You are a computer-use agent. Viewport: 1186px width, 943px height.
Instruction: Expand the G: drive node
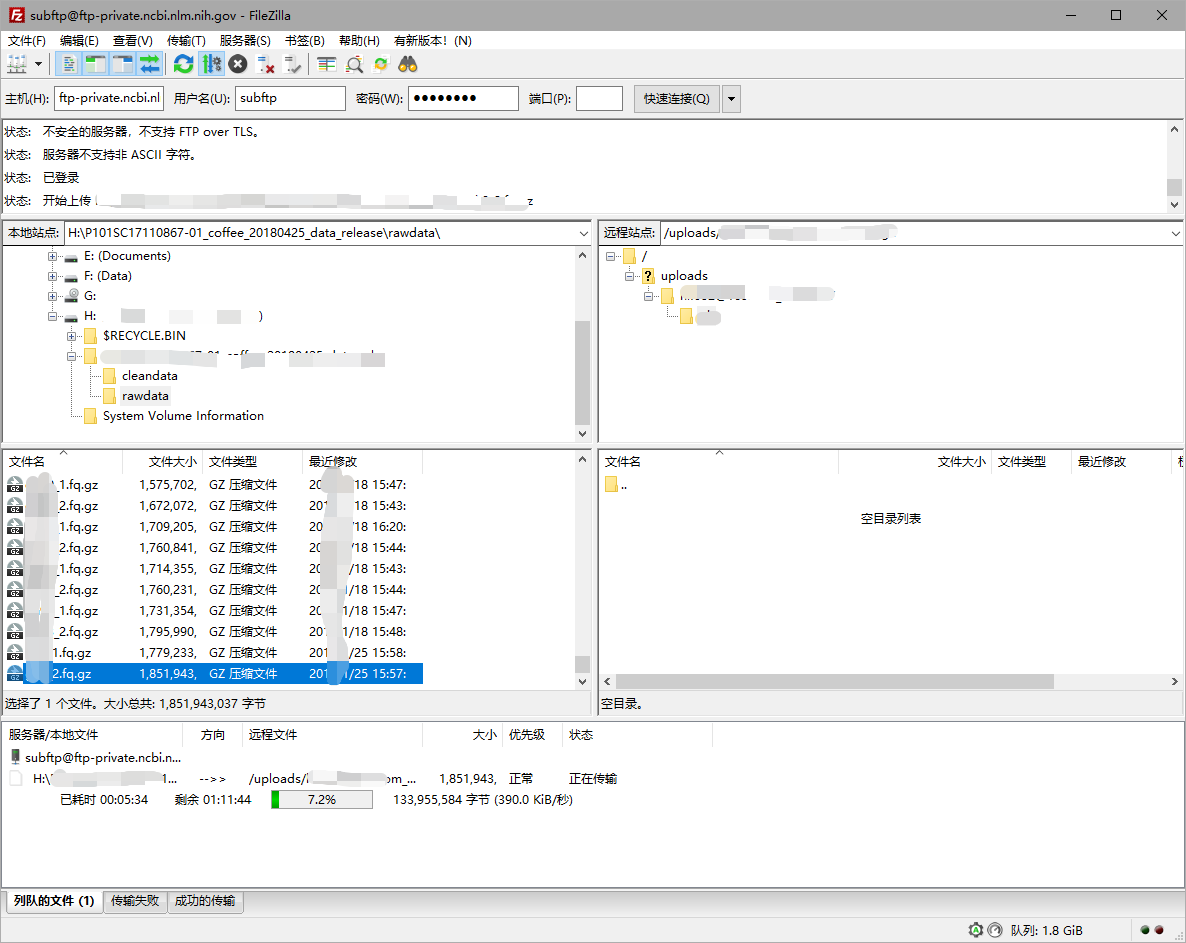tap(52, 296)
